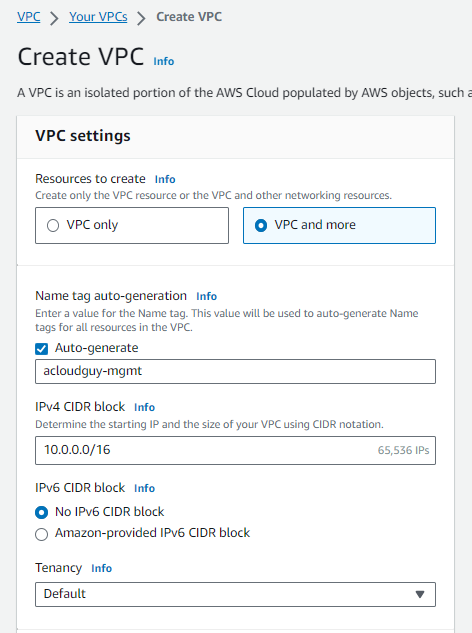Viewport: 472px width, 633px height.
Task: Open the VPC breadcrumb link
Action: (x=29, y=17)
